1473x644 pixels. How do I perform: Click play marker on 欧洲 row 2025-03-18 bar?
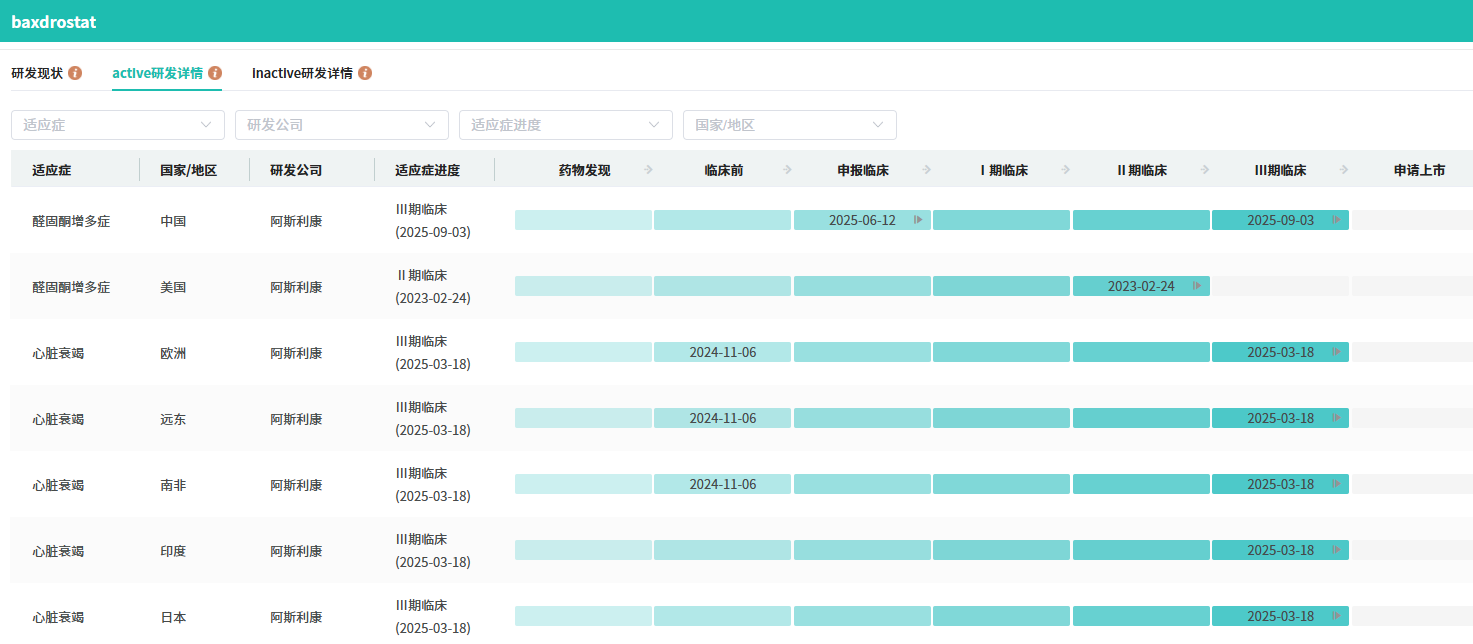[x=1336, y=352]
